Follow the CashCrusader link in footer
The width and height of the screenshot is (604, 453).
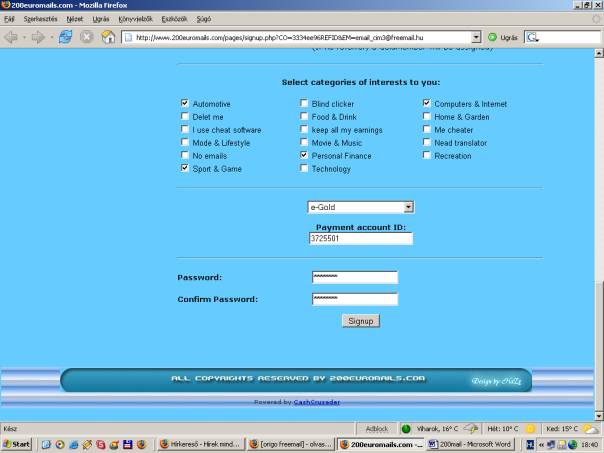(319, 402)
